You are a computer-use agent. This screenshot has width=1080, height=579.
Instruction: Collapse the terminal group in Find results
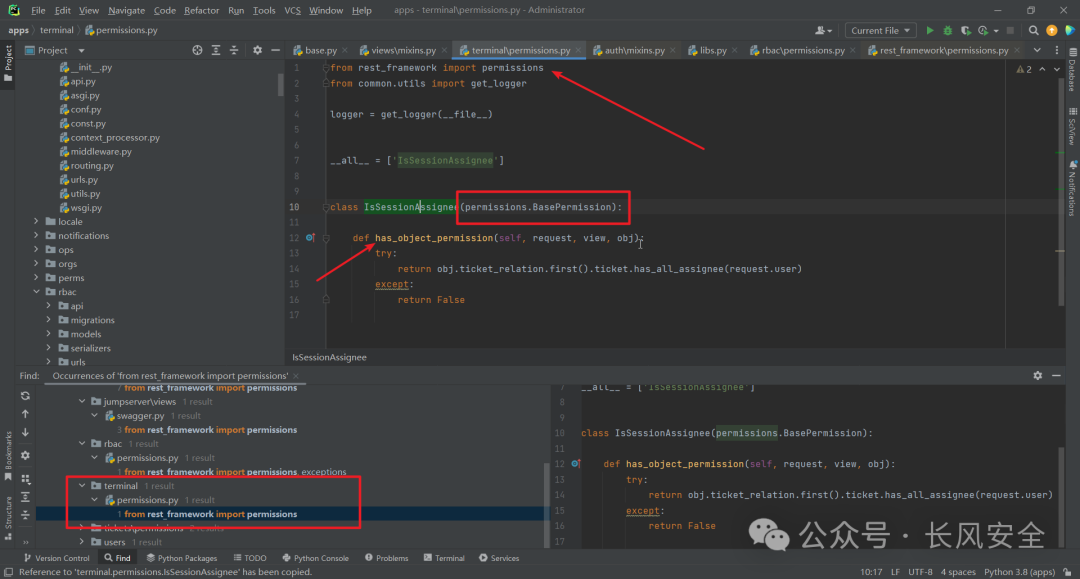82,486
